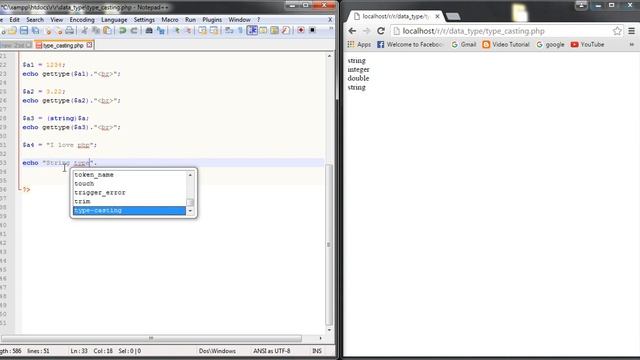This screenshot has height=360, width=640.
Task: Select touch in autocomplete list
Action: pyautogui.click(x=129, y=184)
